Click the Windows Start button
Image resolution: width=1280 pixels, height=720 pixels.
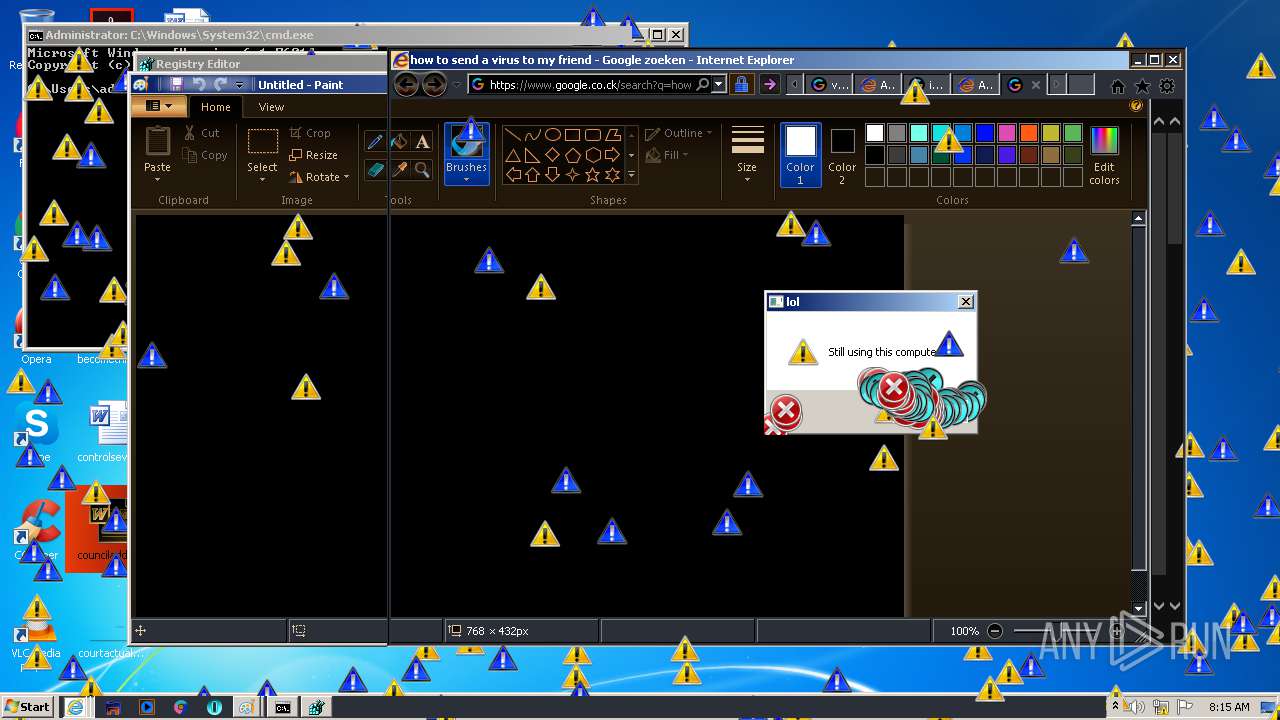(27, 707)
